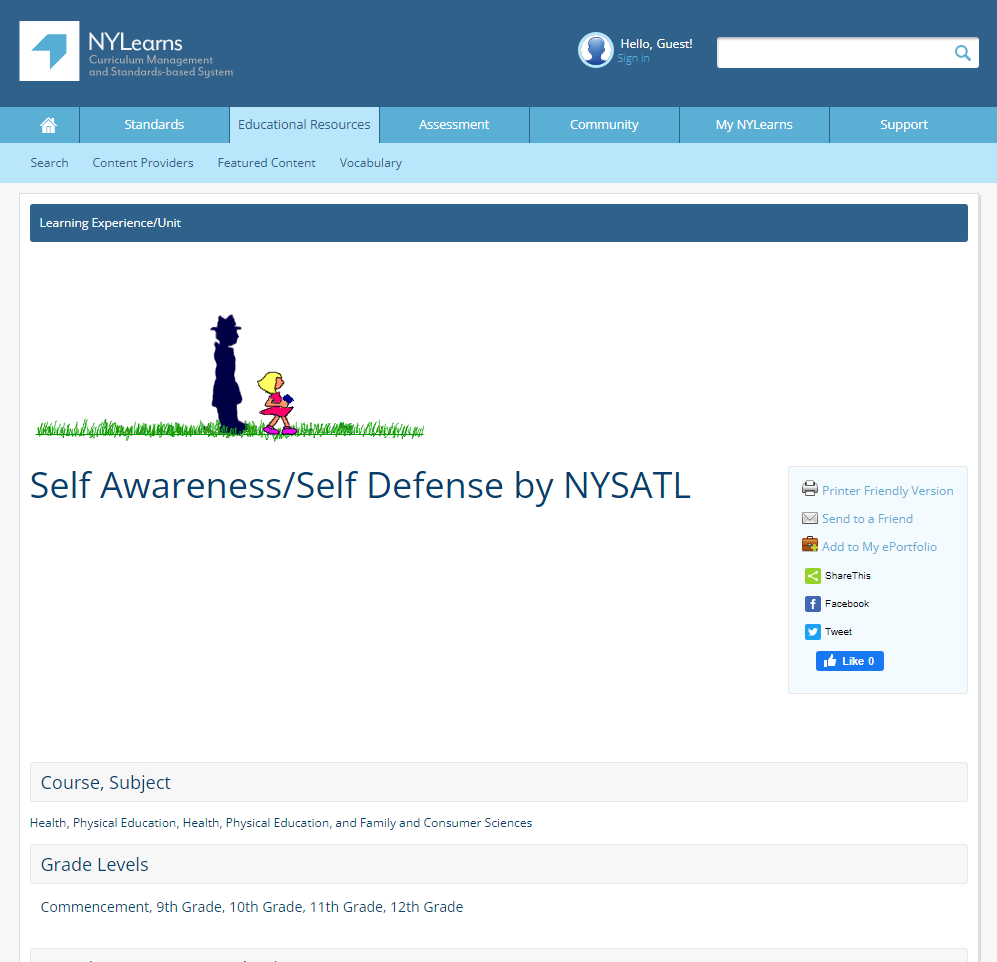The image size is (997, 962).
Task: Click the Vocabulary link in the sub-navigation
Action: (x=370, y=162)
